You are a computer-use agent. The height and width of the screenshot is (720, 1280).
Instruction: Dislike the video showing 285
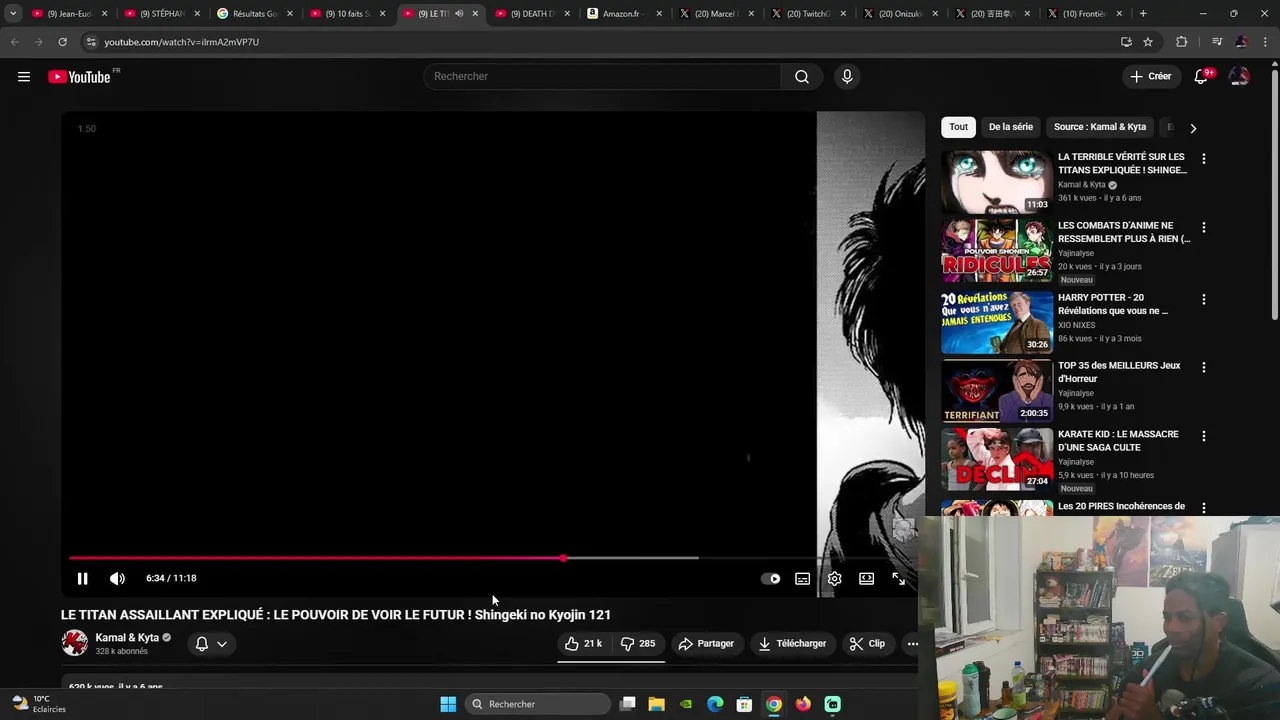pos(637,644)
